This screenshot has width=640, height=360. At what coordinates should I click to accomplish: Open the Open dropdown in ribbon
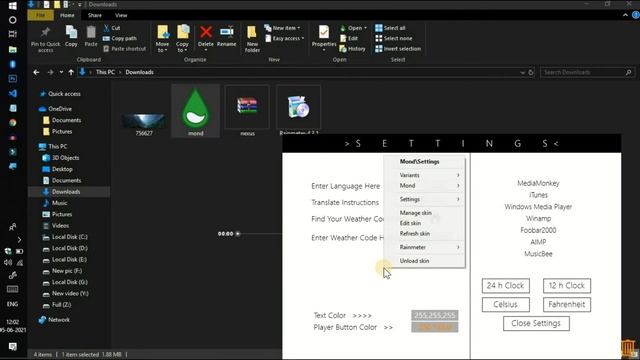353,28
